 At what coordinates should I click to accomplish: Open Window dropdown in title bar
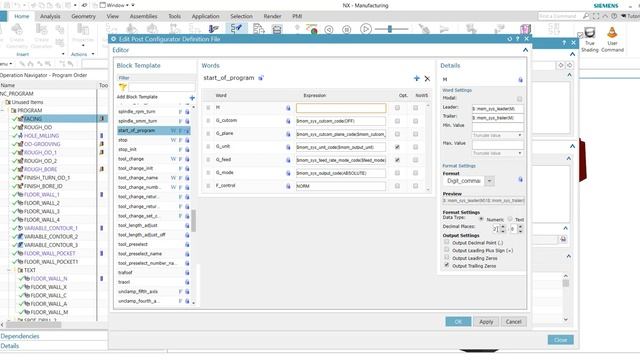tap(116, 5)
